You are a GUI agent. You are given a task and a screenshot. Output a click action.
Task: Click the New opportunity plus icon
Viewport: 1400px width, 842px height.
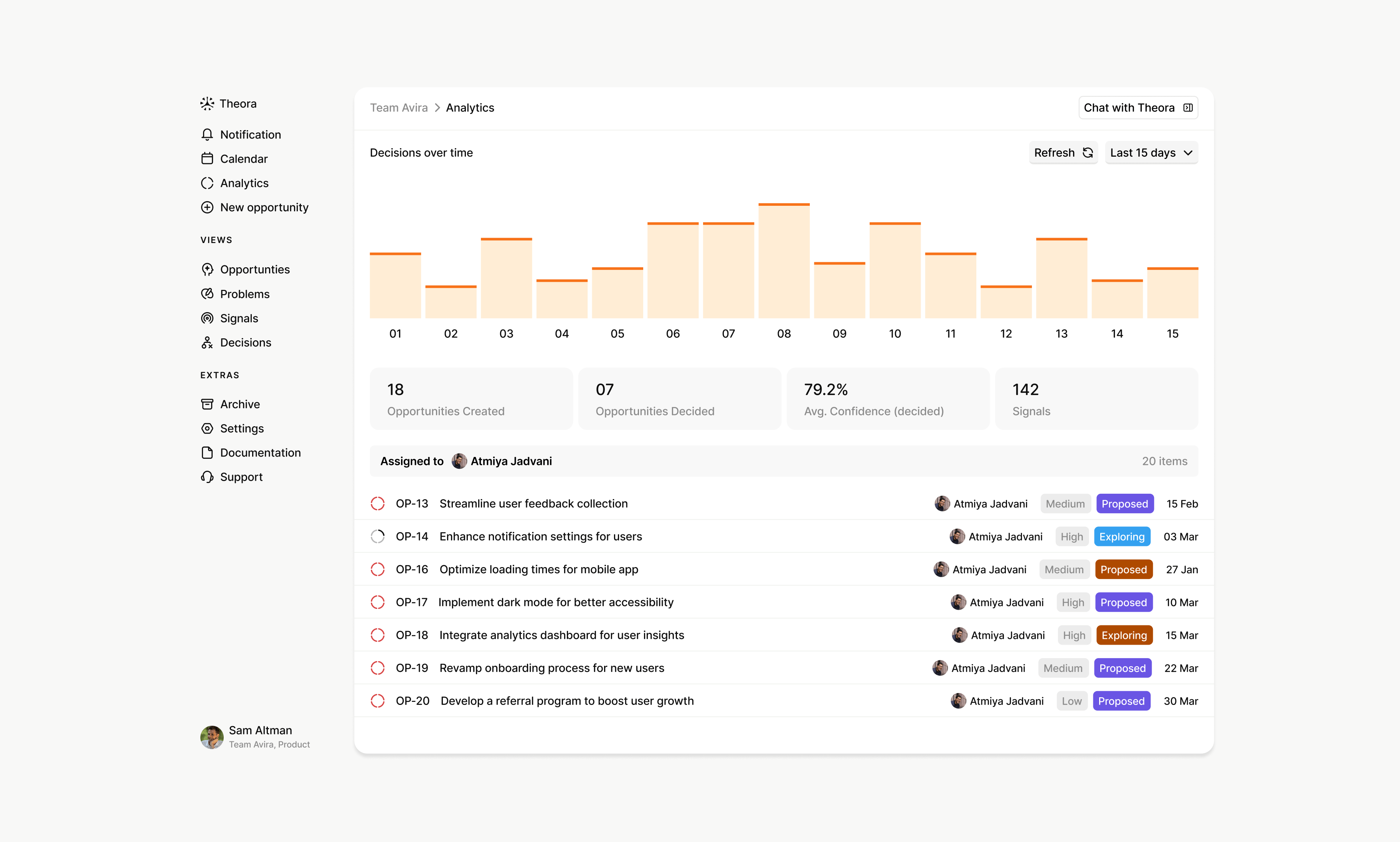click(208, 207)
